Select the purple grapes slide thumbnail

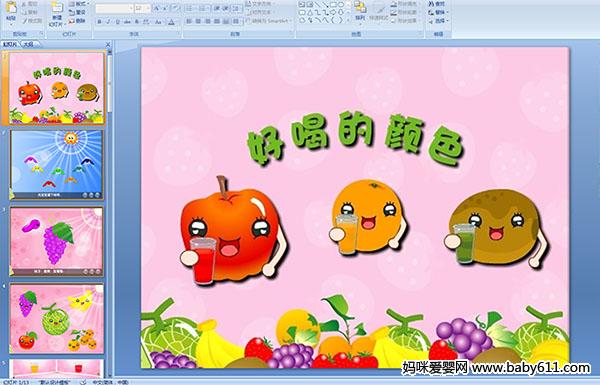(x=57, y=241)
